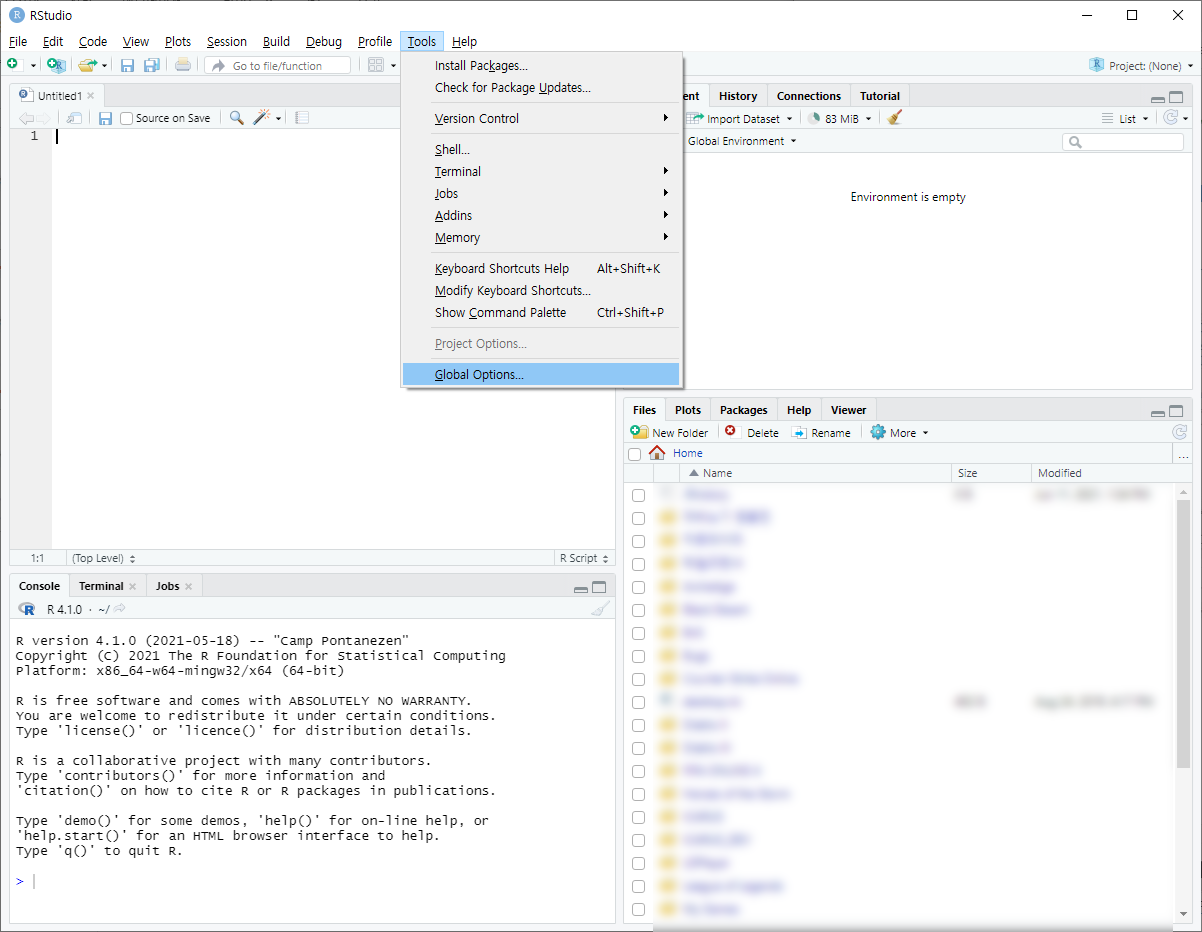The image size is (1202, 932).
Task: Click the workspace panes grid icon
Action: pyautogui.click(x=376, y=65)
